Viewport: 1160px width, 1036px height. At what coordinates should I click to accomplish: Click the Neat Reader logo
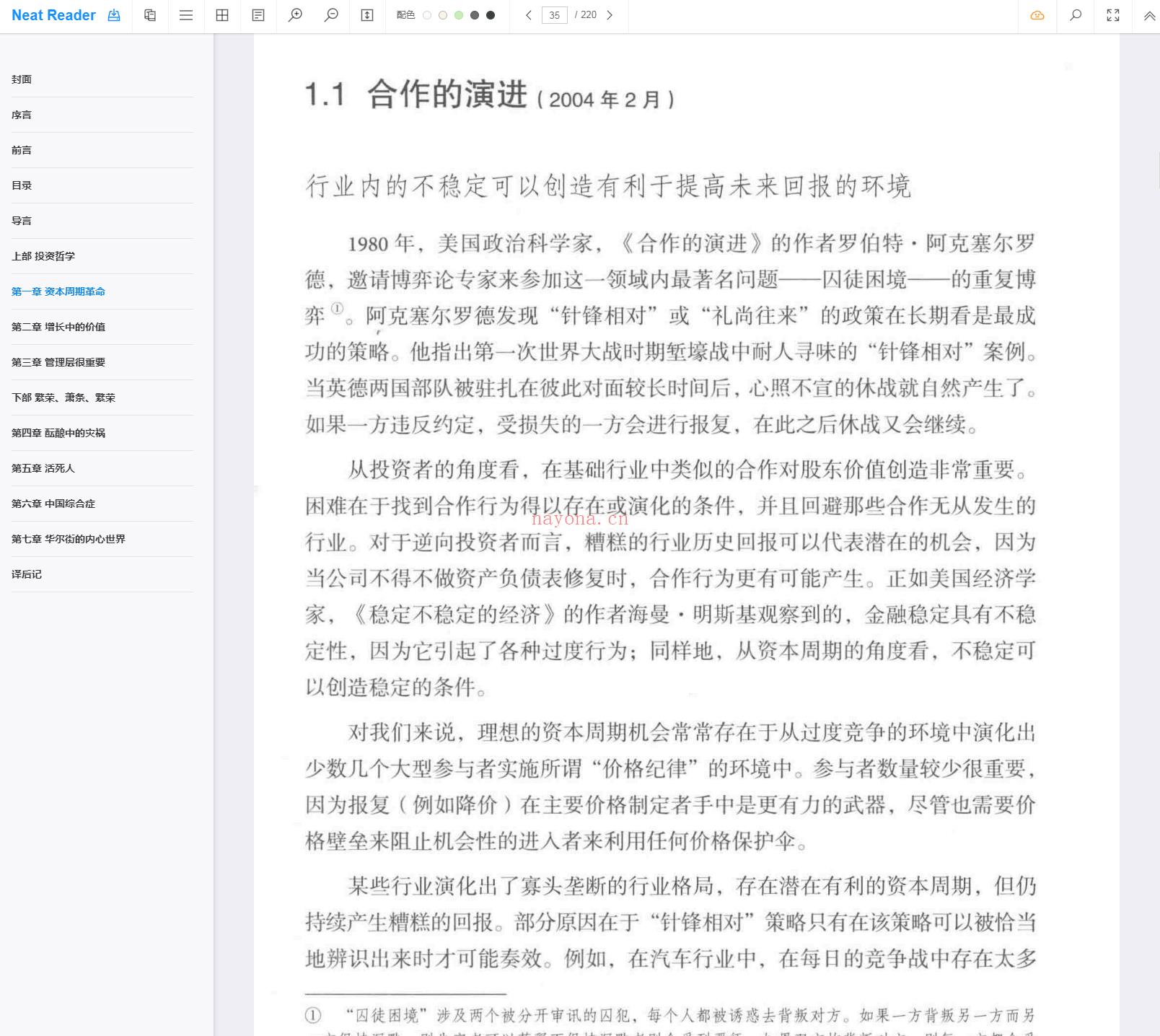(x=53, y=15)
